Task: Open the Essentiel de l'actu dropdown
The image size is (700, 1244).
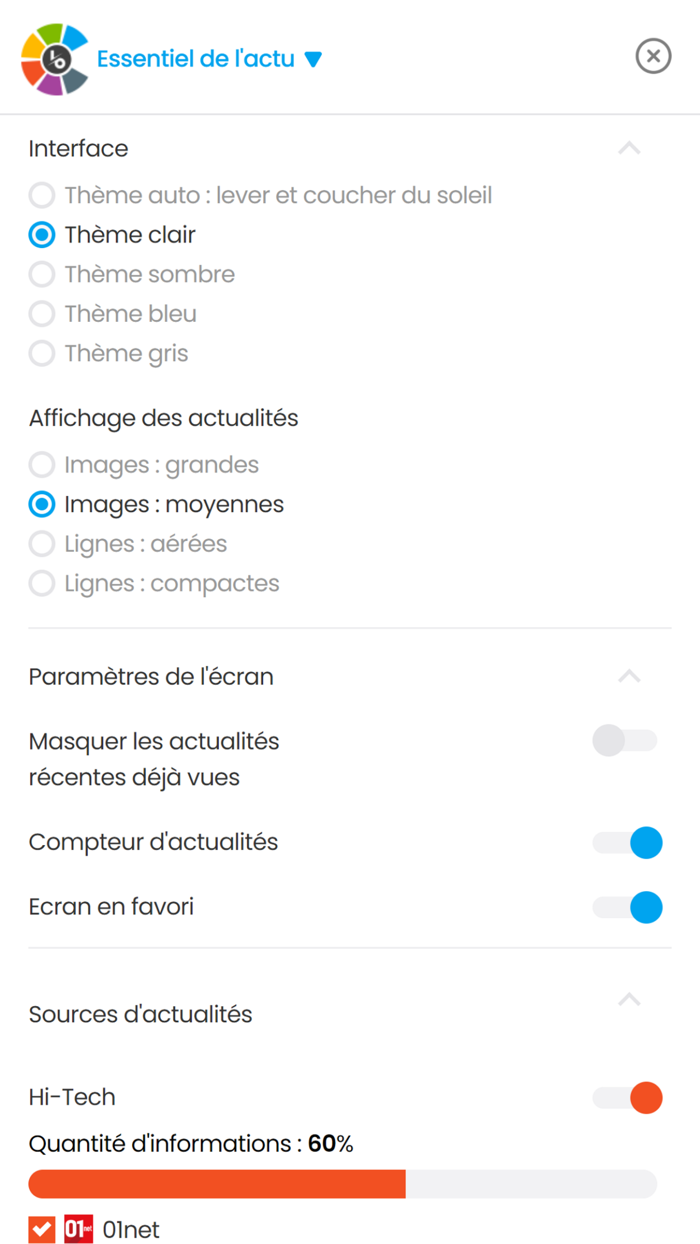Action: tap(210, 59)
